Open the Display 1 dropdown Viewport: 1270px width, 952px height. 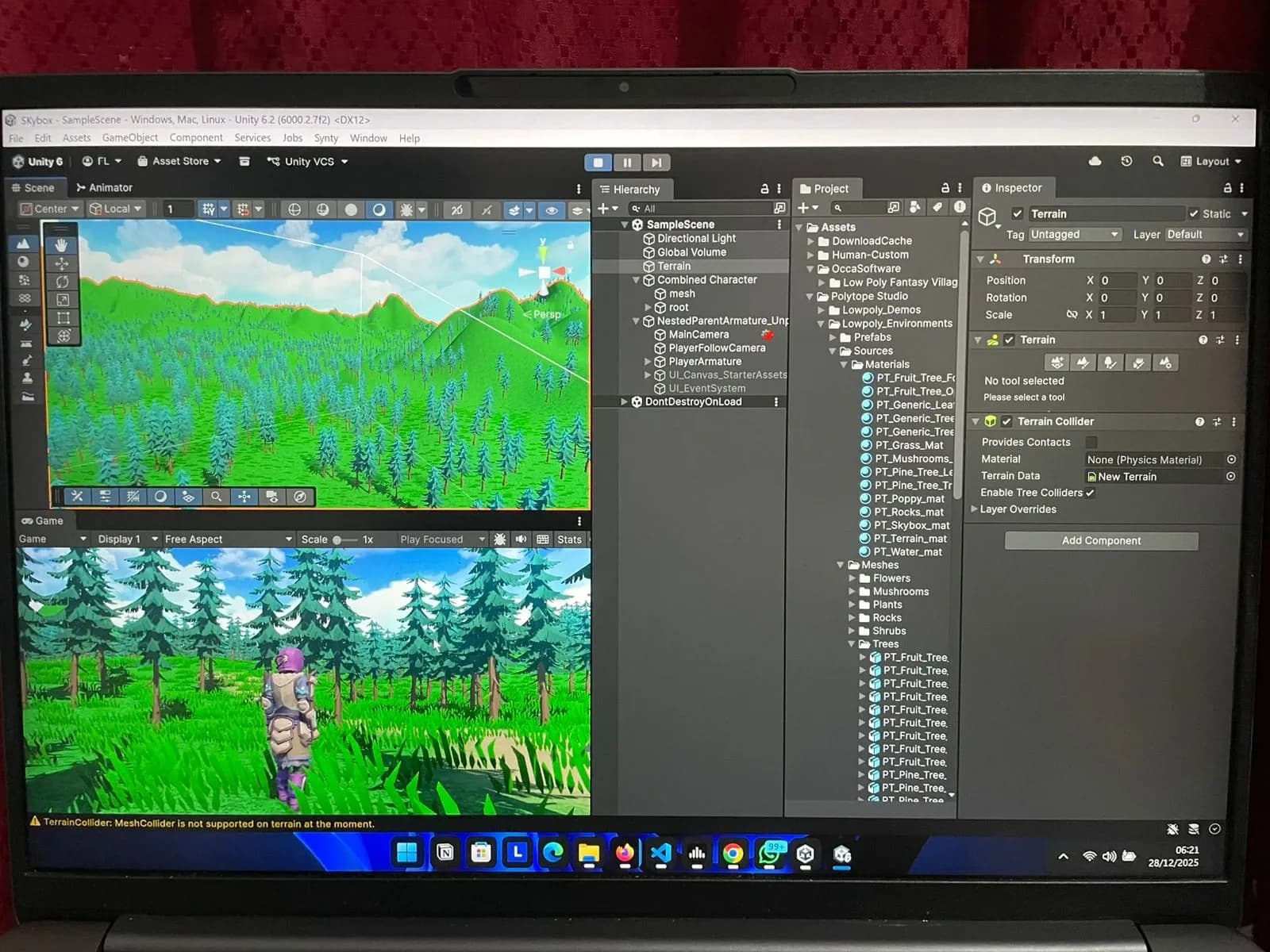point(127,539)
